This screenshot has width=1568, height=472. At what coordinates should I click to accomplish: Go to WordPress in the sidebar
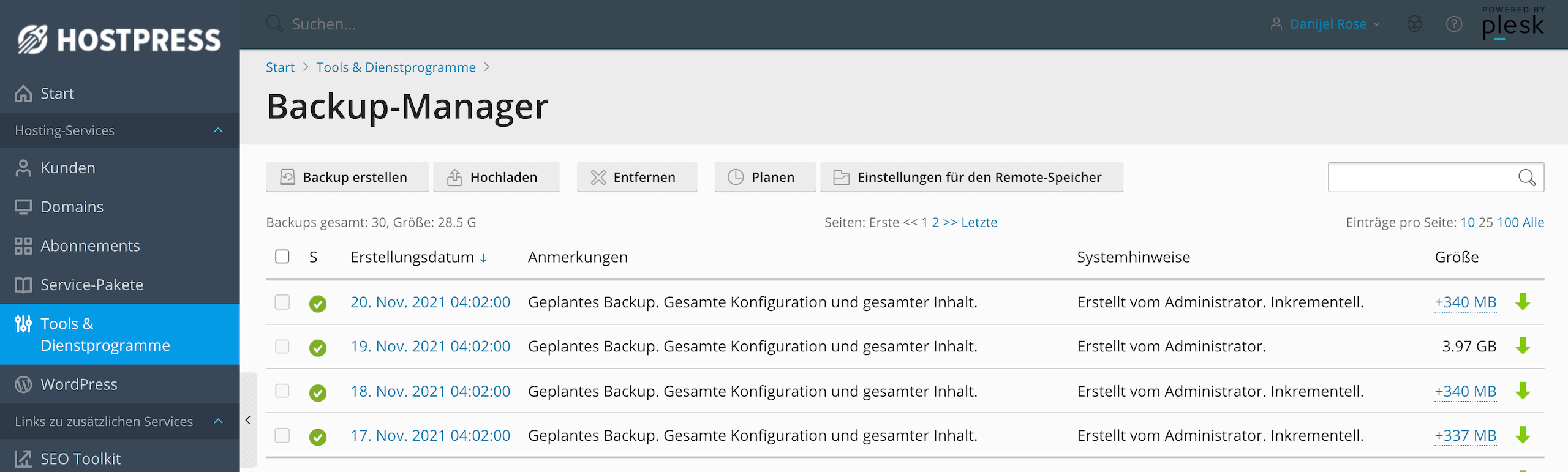click(x=78, y=384)
